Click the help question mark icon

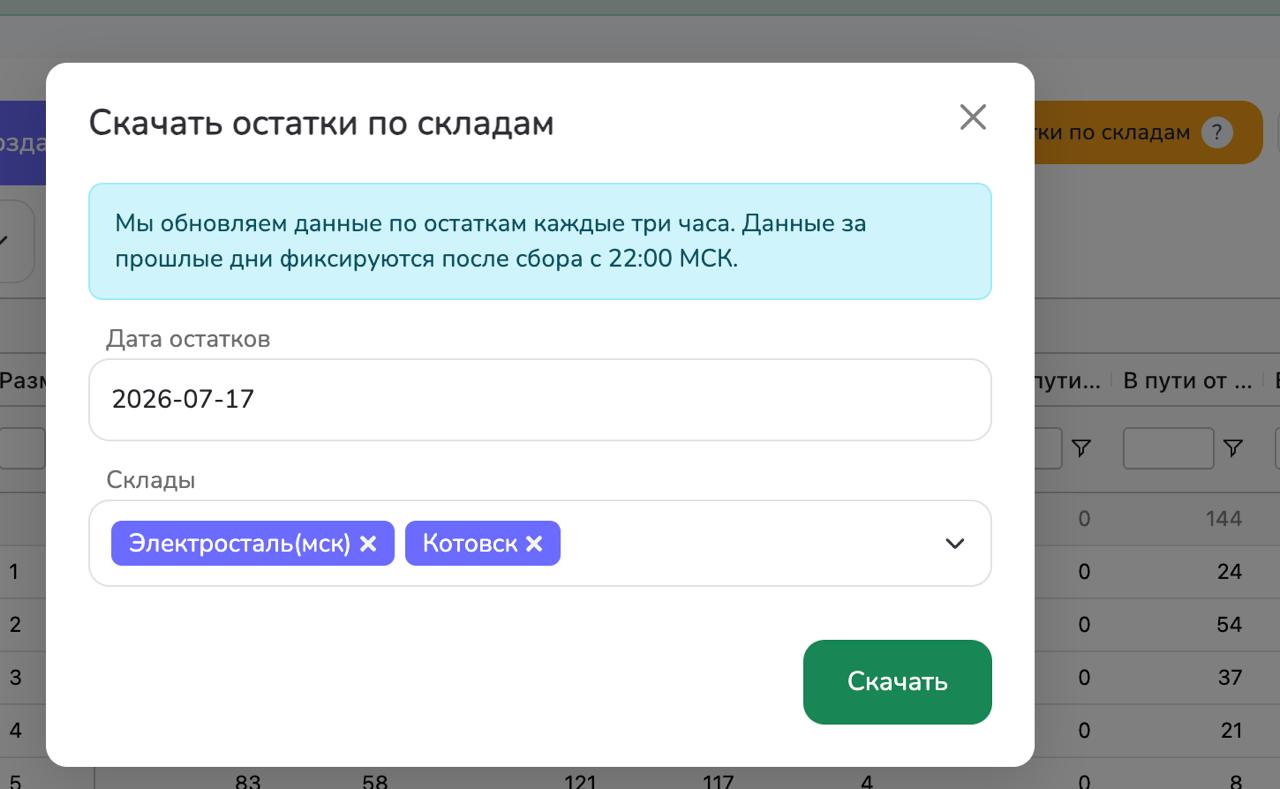(1216, 132)
